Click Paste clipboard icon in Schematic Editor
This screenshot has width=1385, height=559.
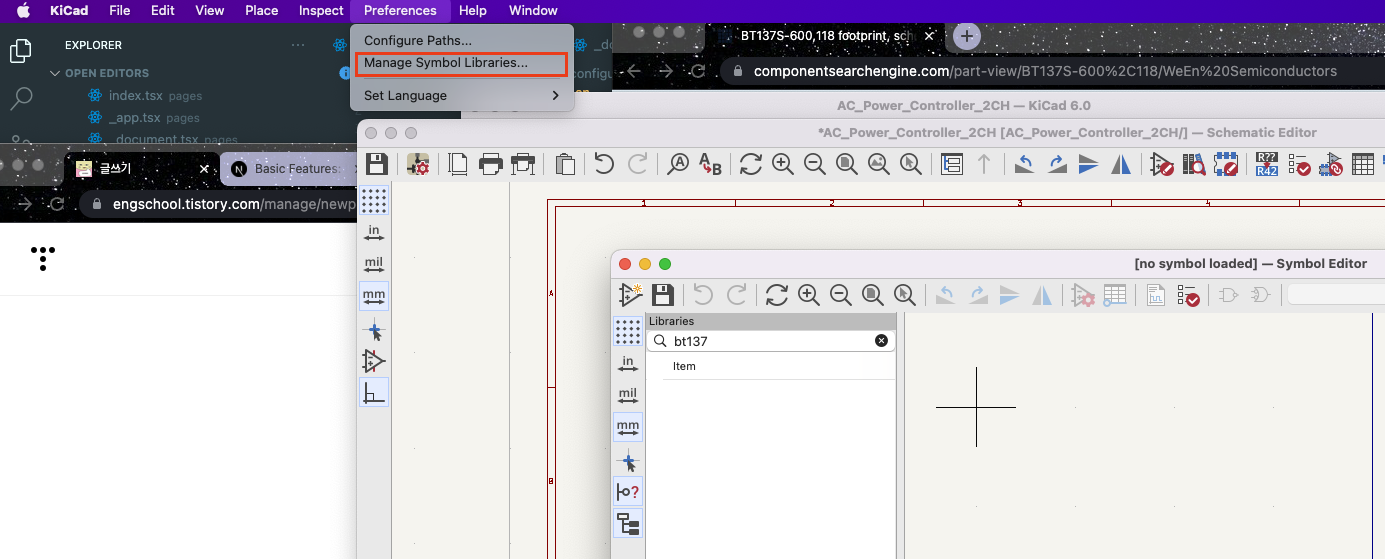565,164
